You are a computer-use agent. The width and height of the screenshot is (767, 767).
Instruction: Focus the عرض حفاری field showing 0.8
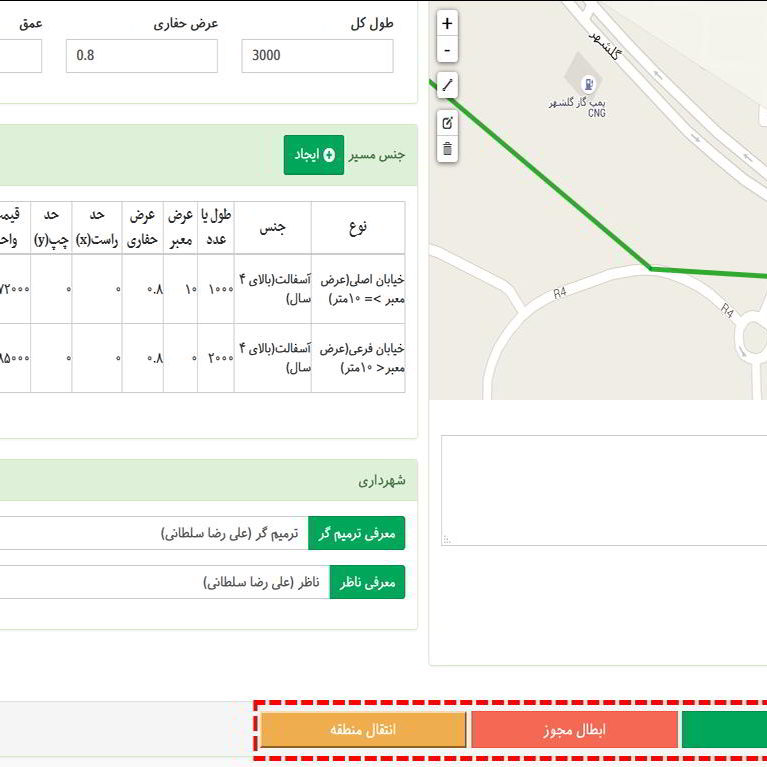[141, 56]
